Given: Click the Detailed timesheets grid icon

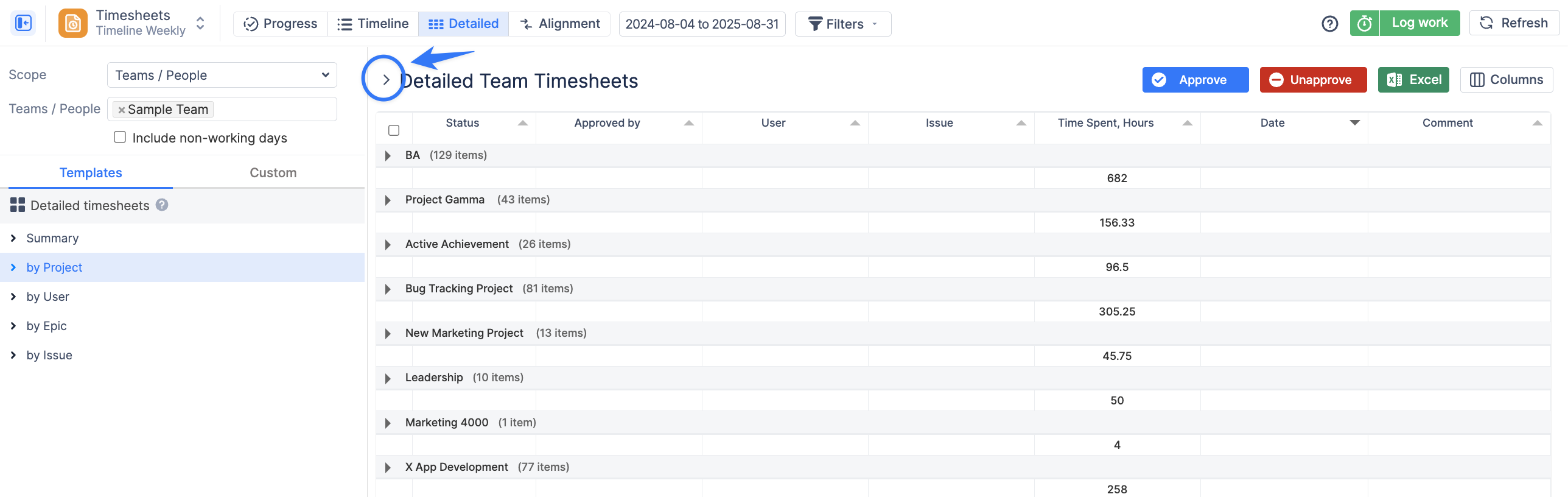Looking at the screenshot, I should (18, 205).
